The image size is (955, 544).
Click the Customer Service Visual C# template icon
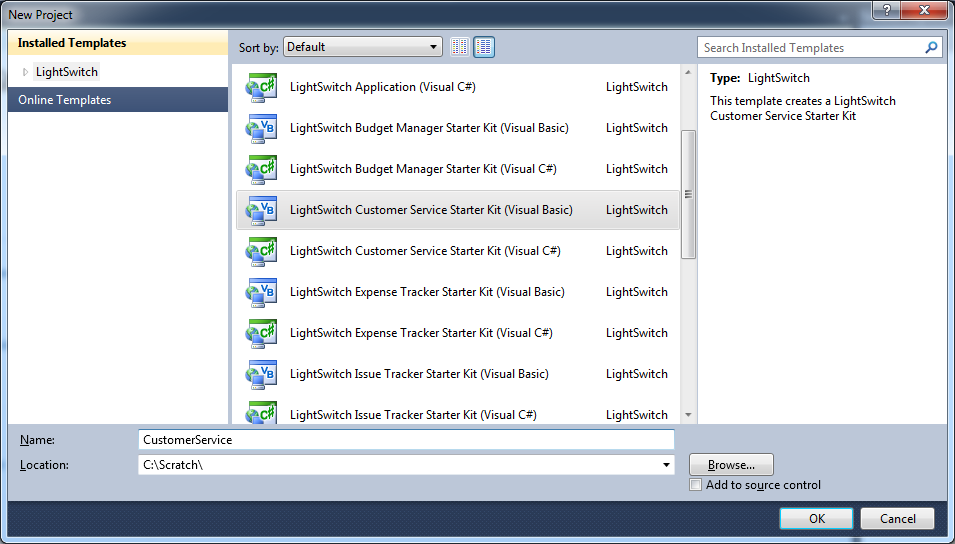[261, 251]
